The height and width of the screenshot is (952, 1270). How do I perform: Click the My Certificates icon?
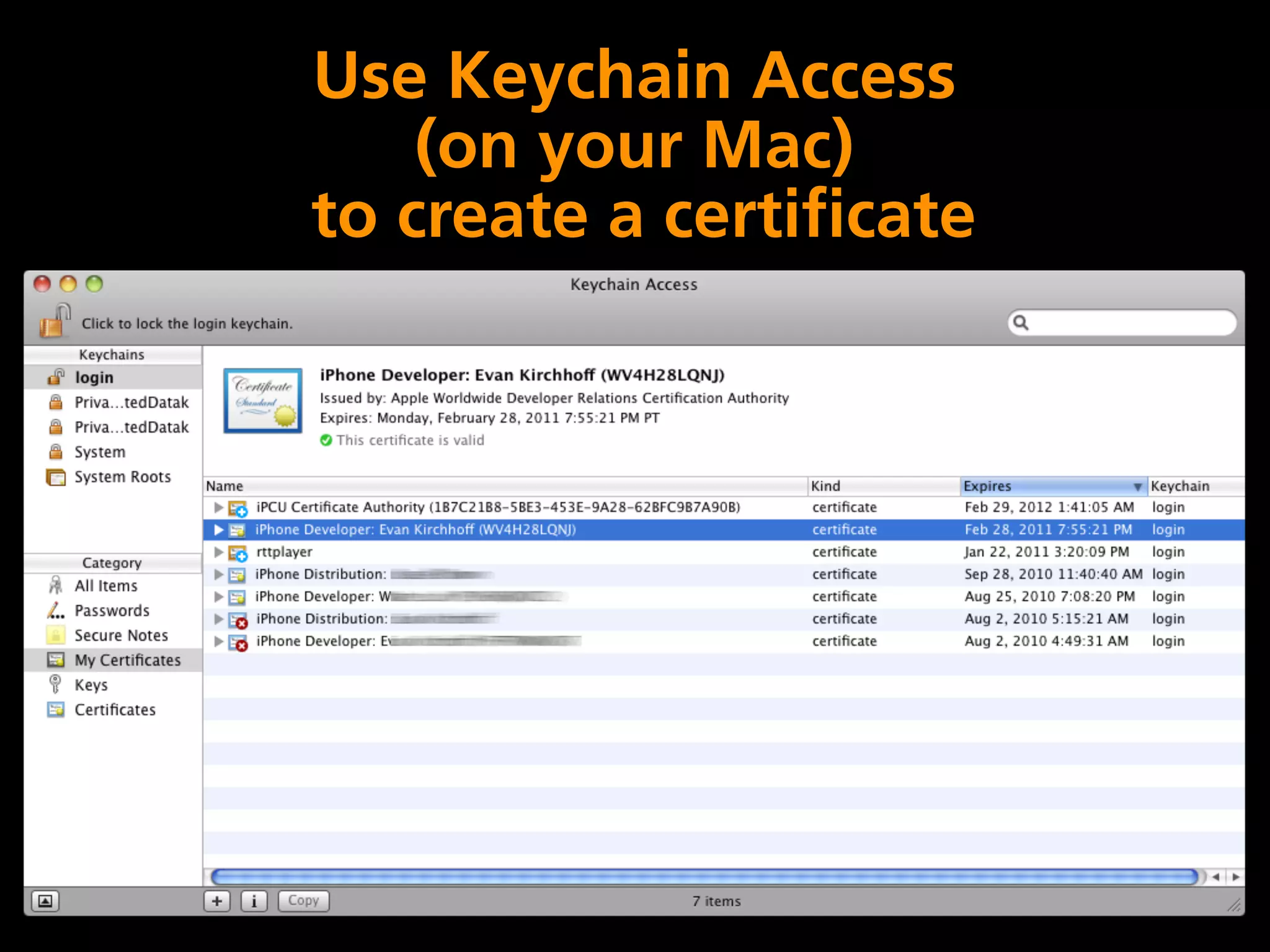coord(56,660)
